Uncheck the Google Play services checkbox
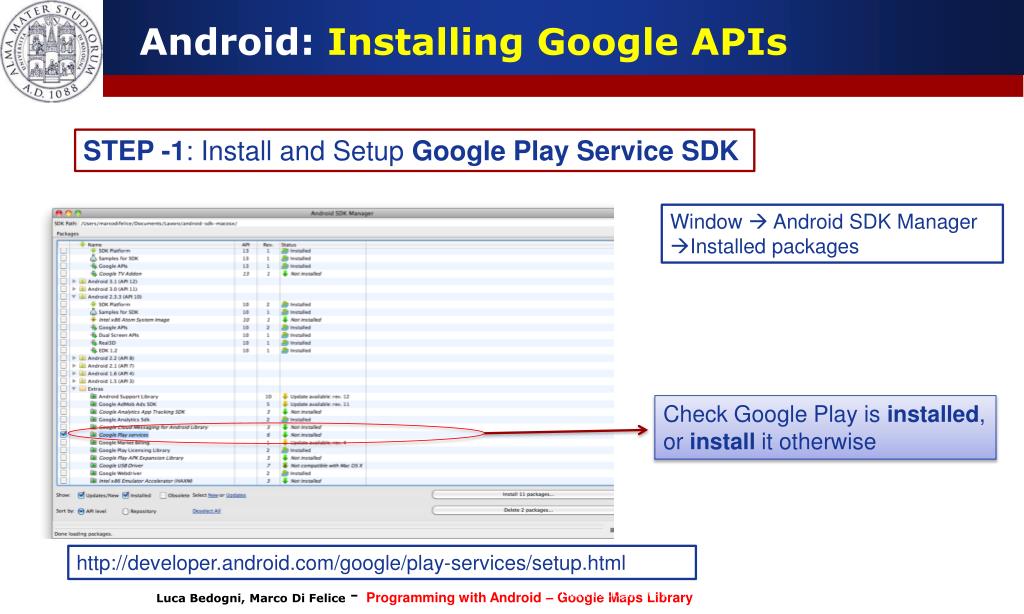This screenshot has width=1024, height=614. [x=63, y=434]
